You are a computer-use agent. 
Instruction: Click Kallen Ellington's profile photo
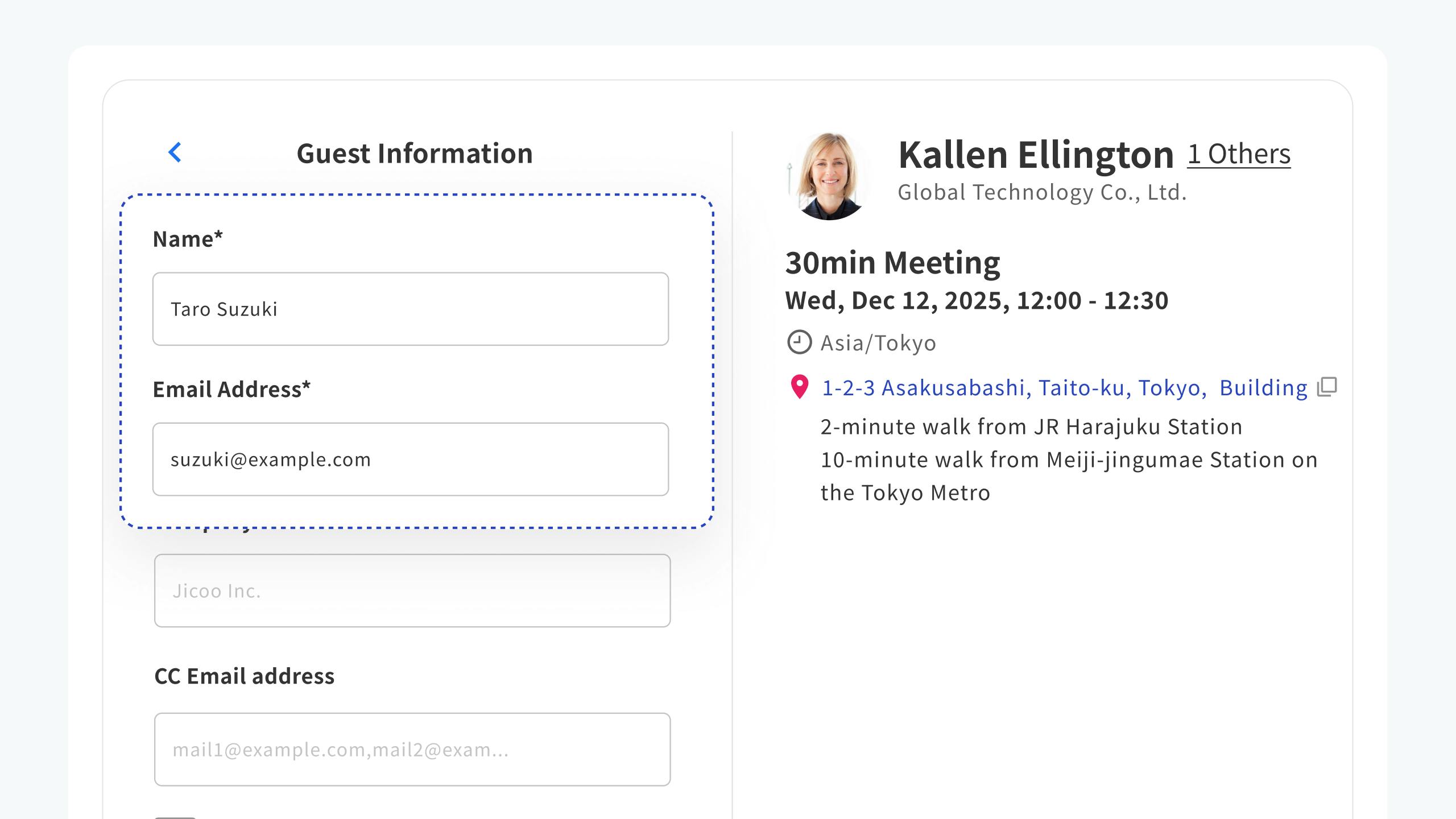(829, 176)
